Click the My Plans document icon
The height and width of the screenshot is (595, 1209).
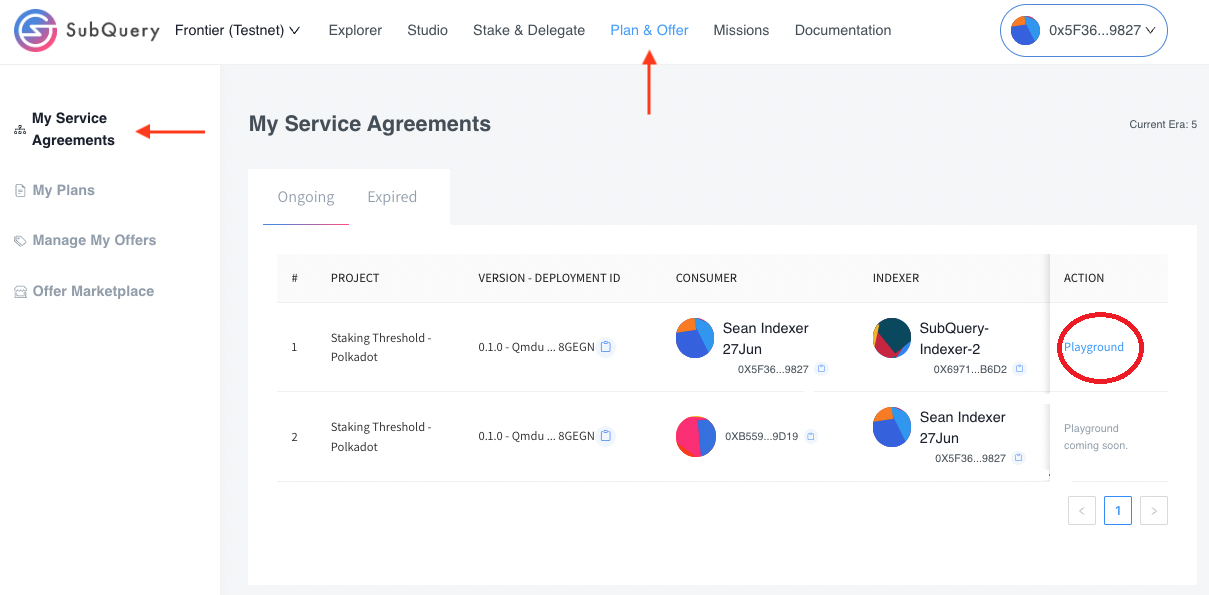[x=20, y=191]
